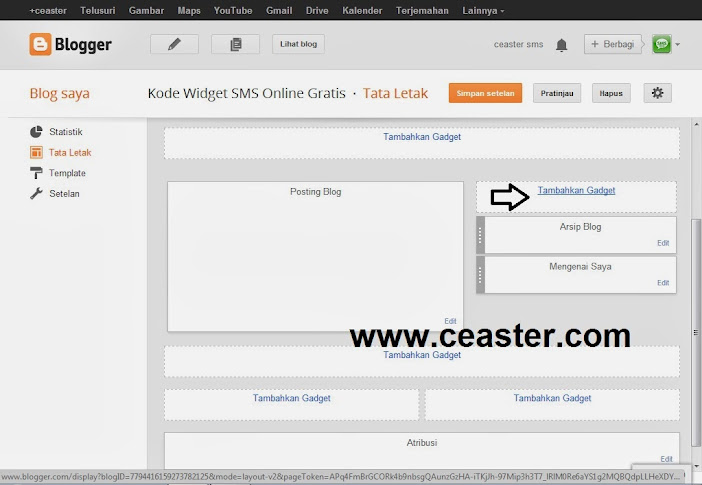702x485 pixels.
Task: Edit the Posting Blog gadget
Action: click(x=450, y=321)
